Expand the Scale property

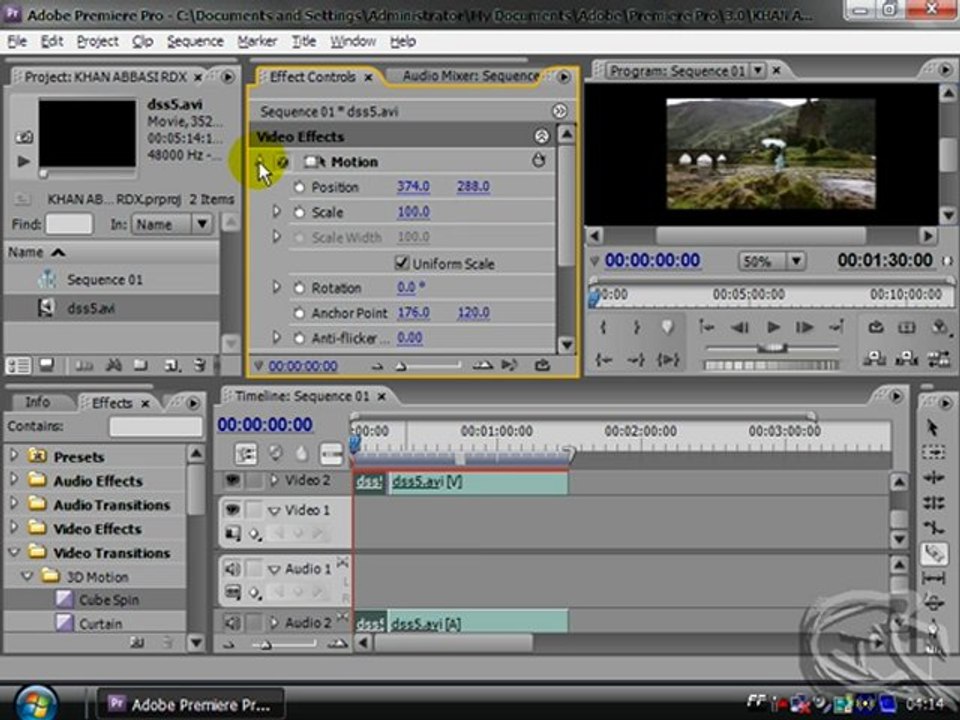tap(276, 212)
